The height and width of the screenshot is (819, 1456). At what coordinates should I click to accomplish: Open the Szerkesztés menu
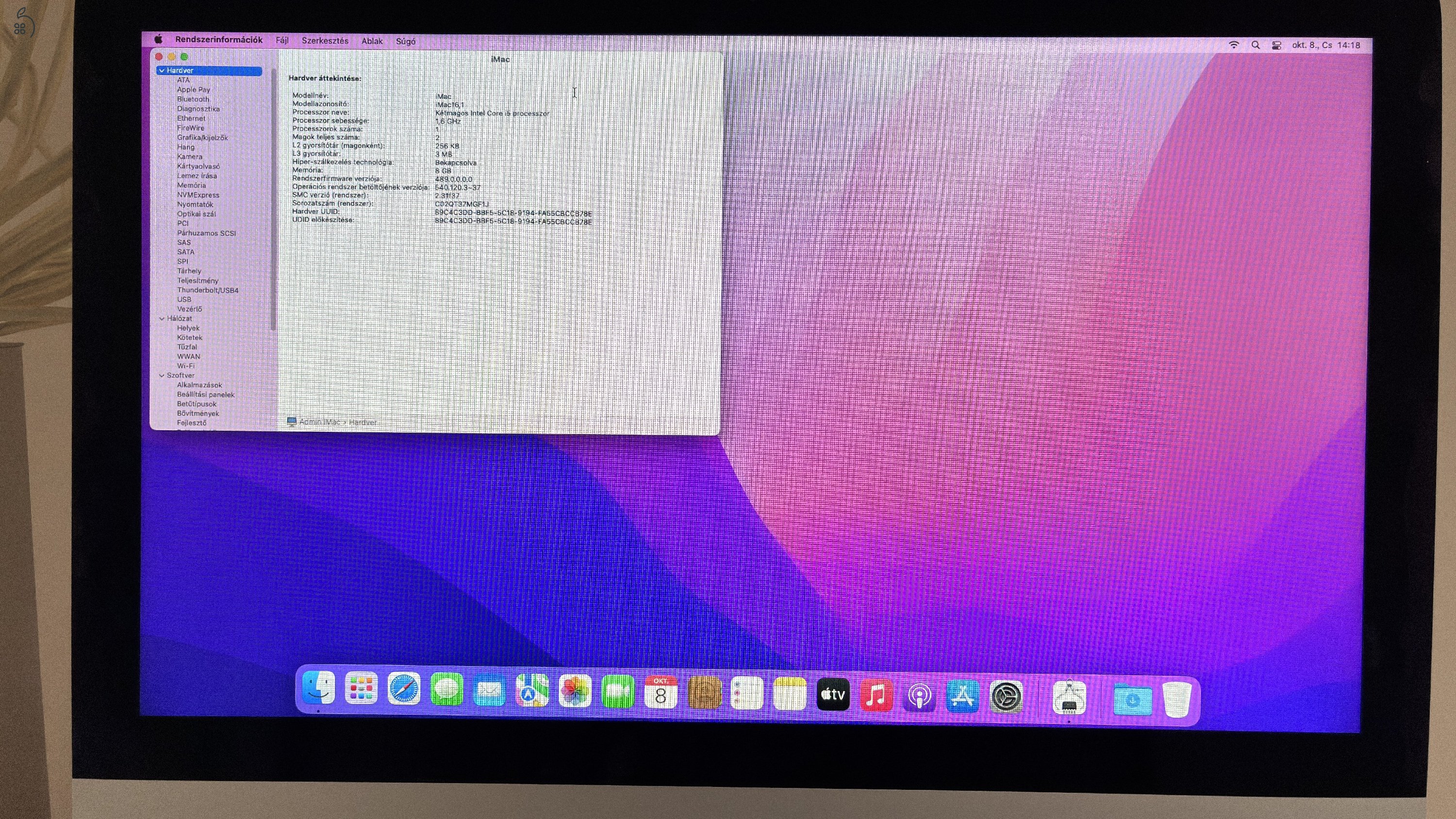pyautogui.click(x=325, y=41)
